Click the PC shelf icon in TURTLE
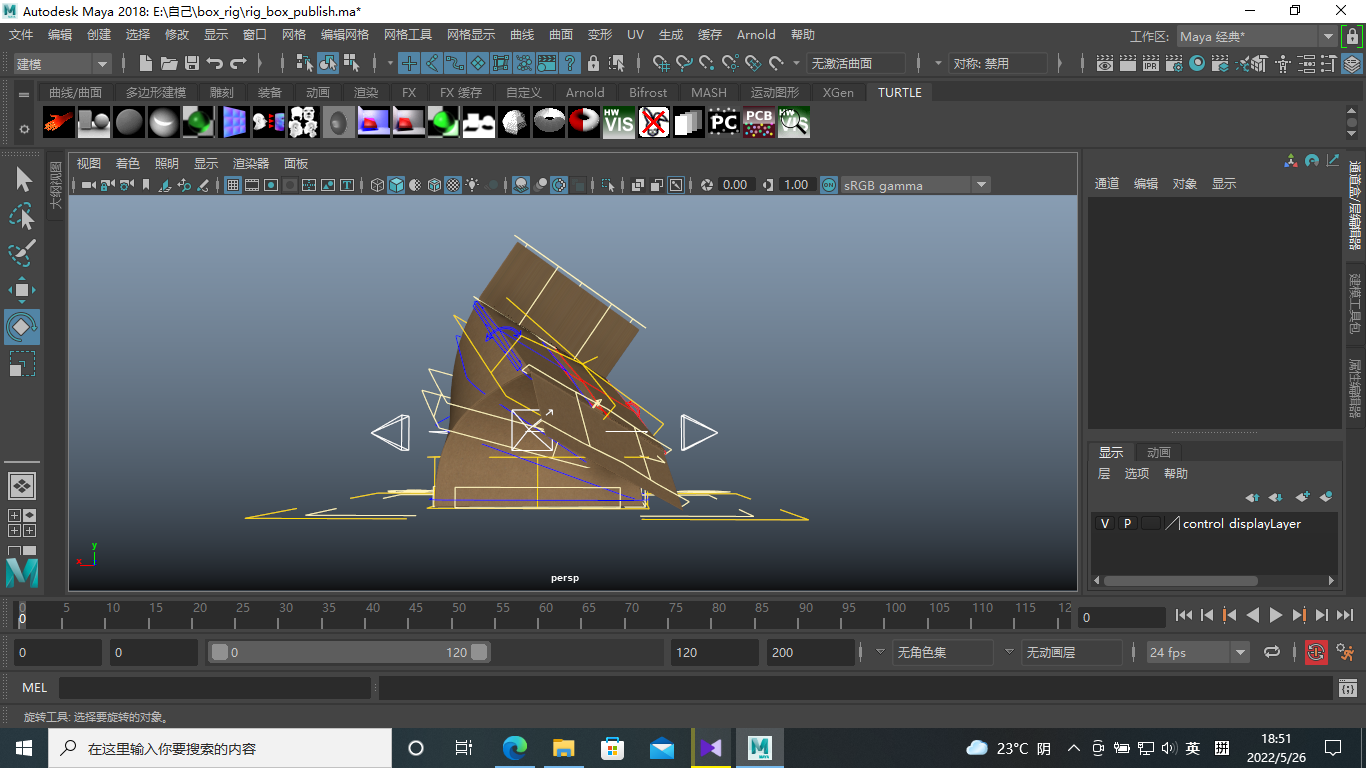 coord(724,123)
